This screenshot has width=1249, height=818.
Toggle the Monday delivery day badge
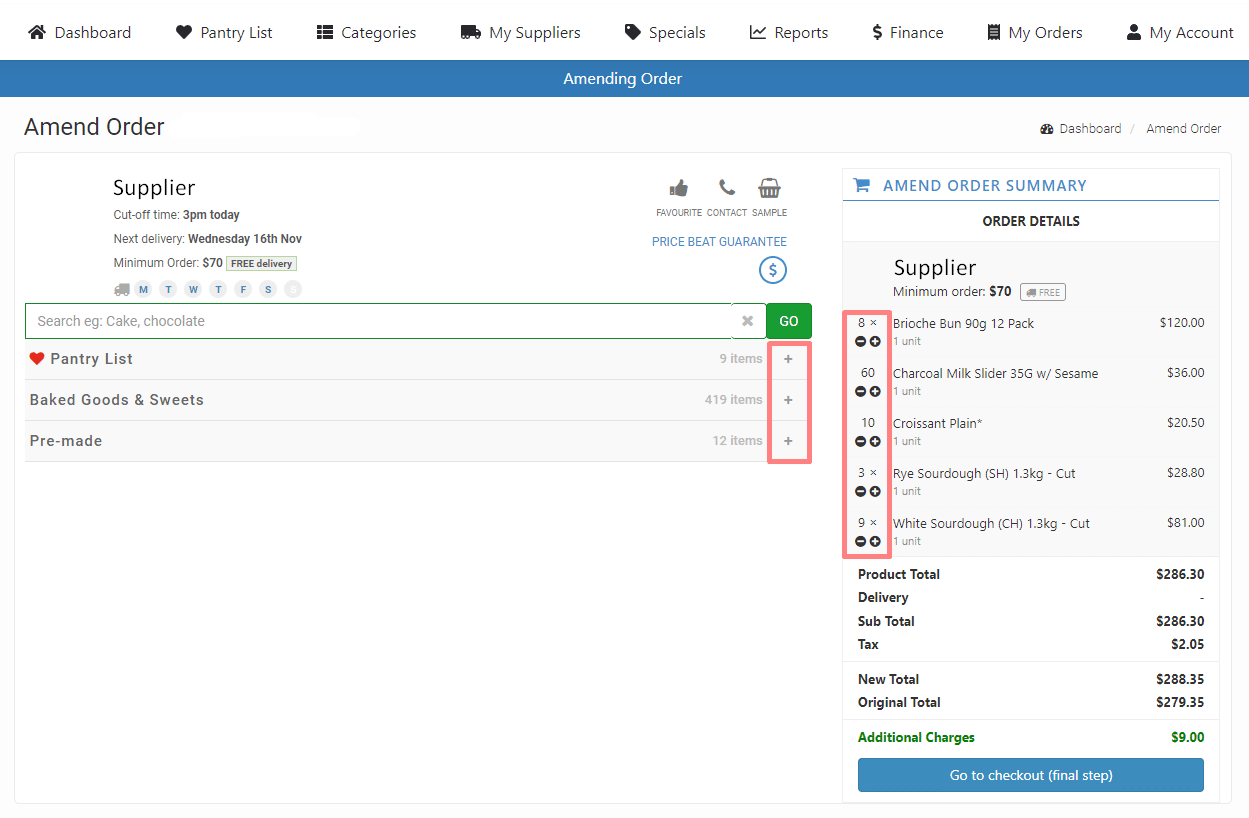(x=143, y=289)
